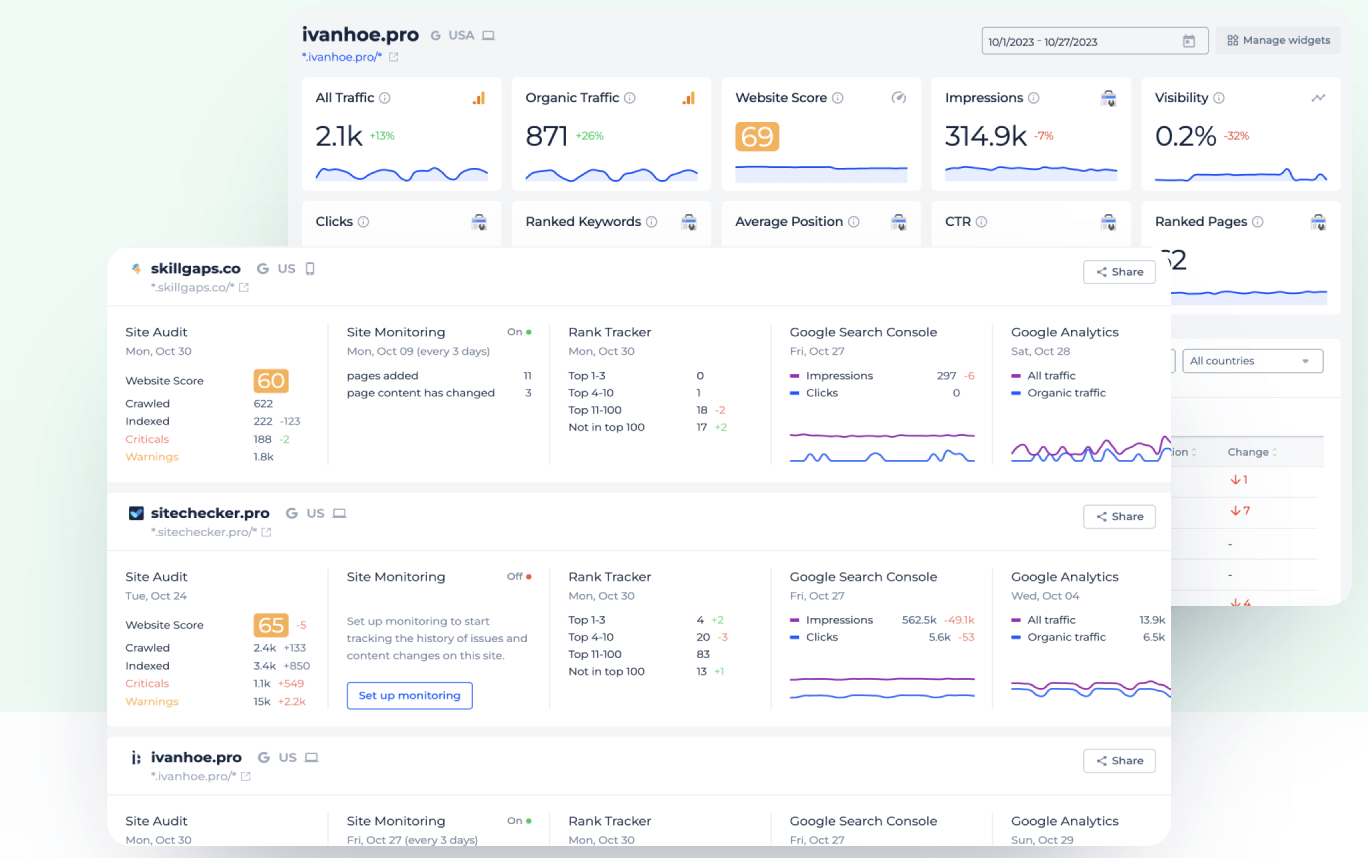The image size is (1368, 858).
Task: Click info icon beside CTR
Action: [x=981, y=222]
